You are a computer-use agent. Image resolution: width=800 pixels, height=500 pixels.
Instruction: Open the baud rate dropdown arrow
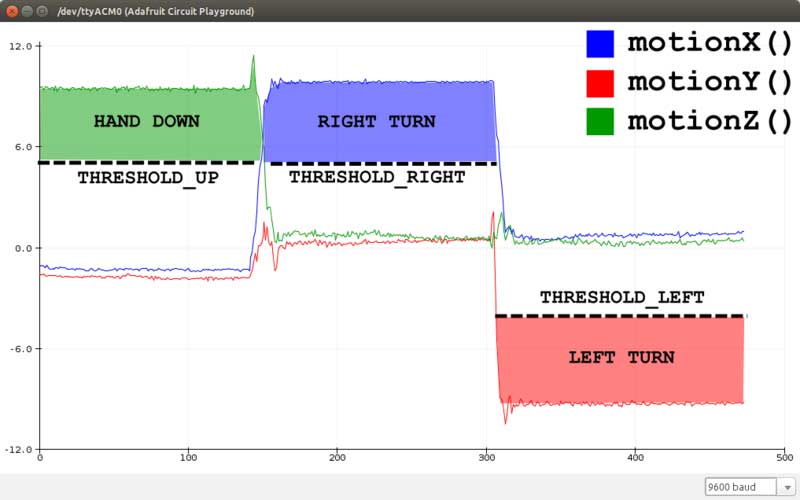[x=784, y=487]
